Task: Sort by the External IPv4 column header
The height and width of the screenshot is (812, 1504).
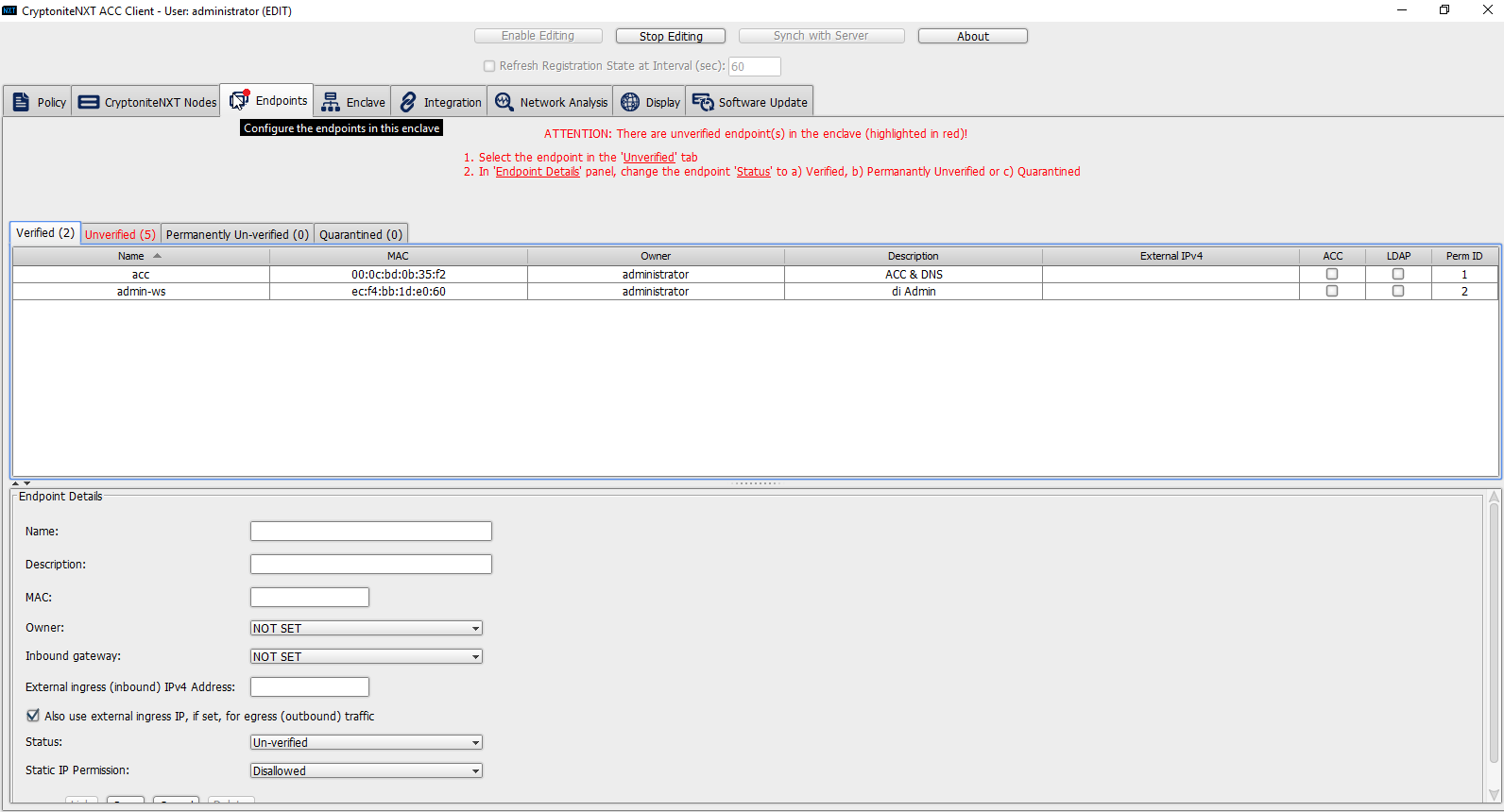Action: pos(1171,256)
